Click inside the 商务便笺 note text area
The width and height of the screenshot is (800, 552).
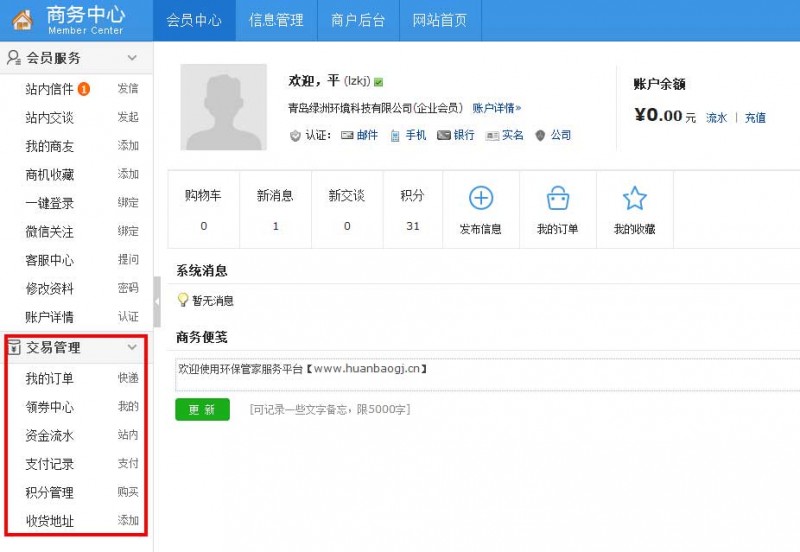[x=487, y=374]
